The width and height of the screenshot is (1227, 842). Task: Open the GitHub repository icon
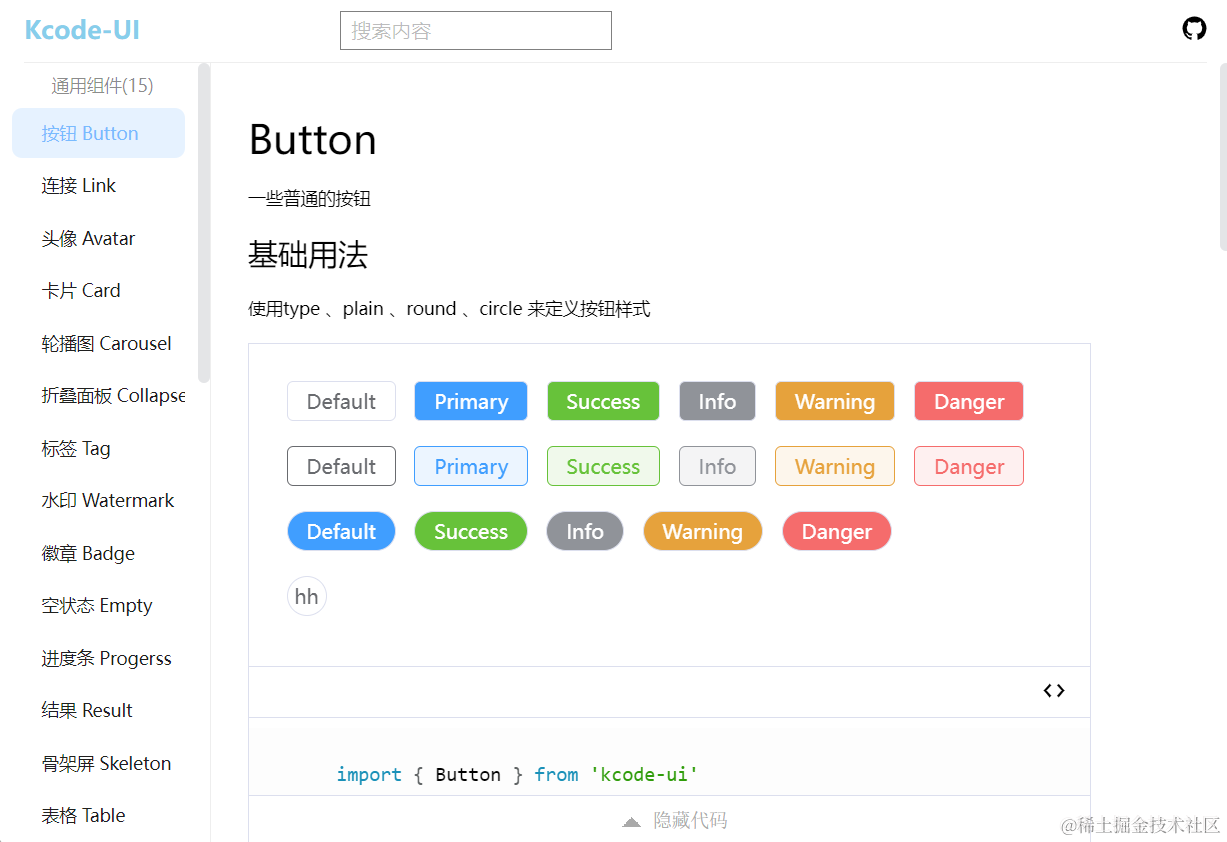(1194, 28)
